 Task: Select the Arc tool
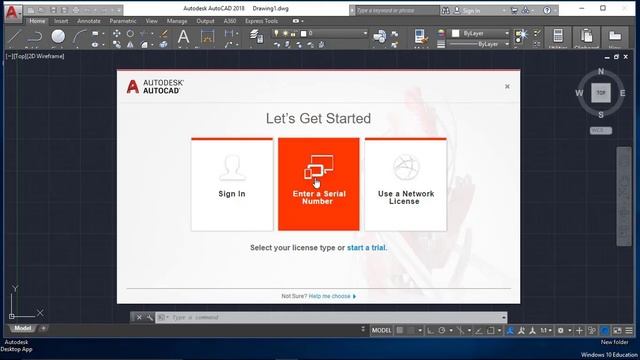(79, 37)
